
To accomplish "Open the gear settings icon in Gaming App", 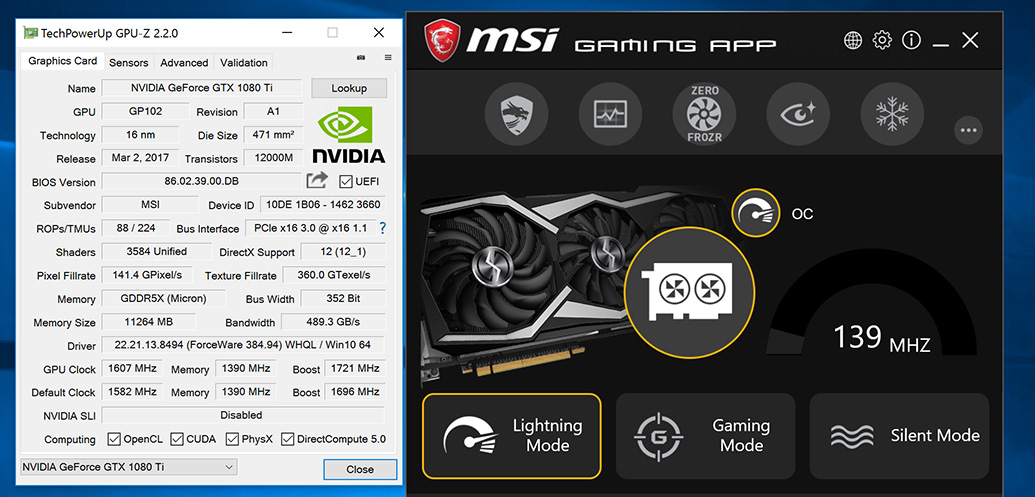I will pyautogui.click(x=882, y=40).
